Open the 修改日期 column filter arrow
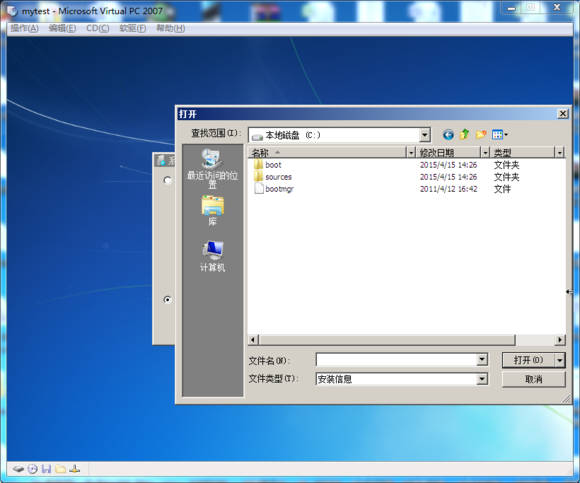 pos(485,152)
